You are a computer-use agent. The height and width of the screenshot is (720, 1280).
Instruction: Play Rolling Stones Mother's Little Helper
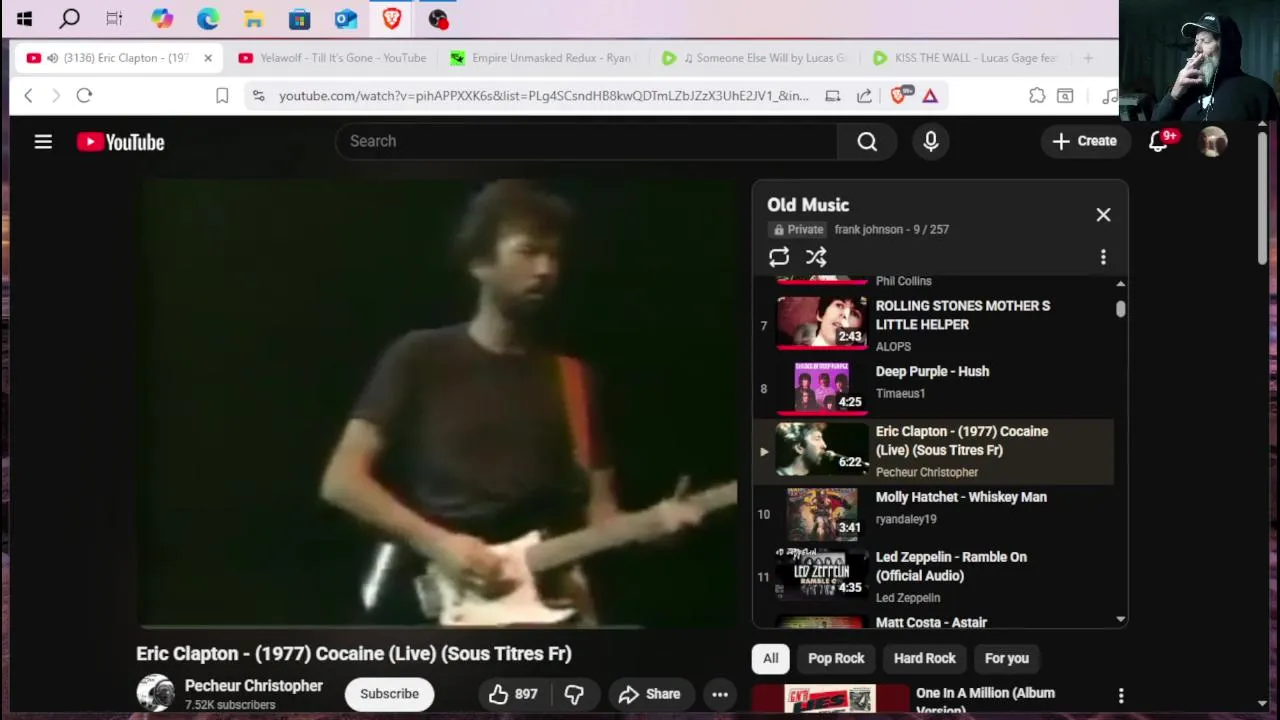tap(934, 323)
